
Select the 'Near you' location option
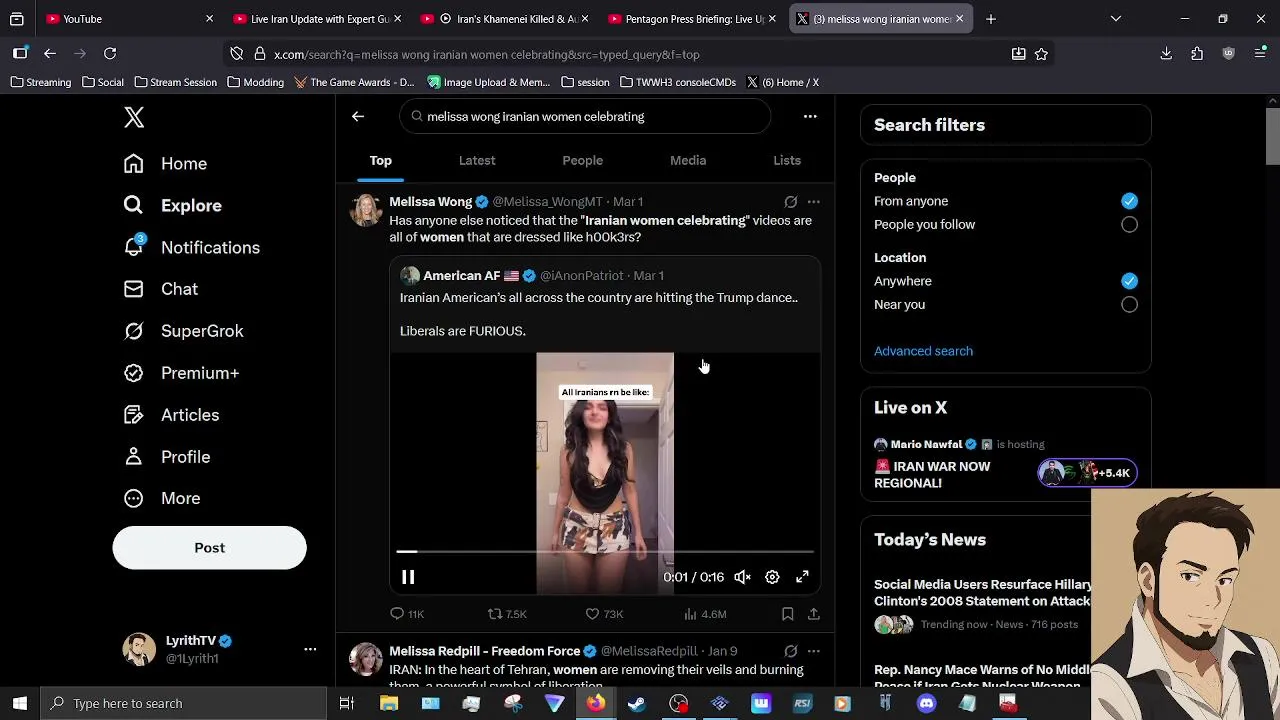pyautogui.click(x=1129, y=305)
